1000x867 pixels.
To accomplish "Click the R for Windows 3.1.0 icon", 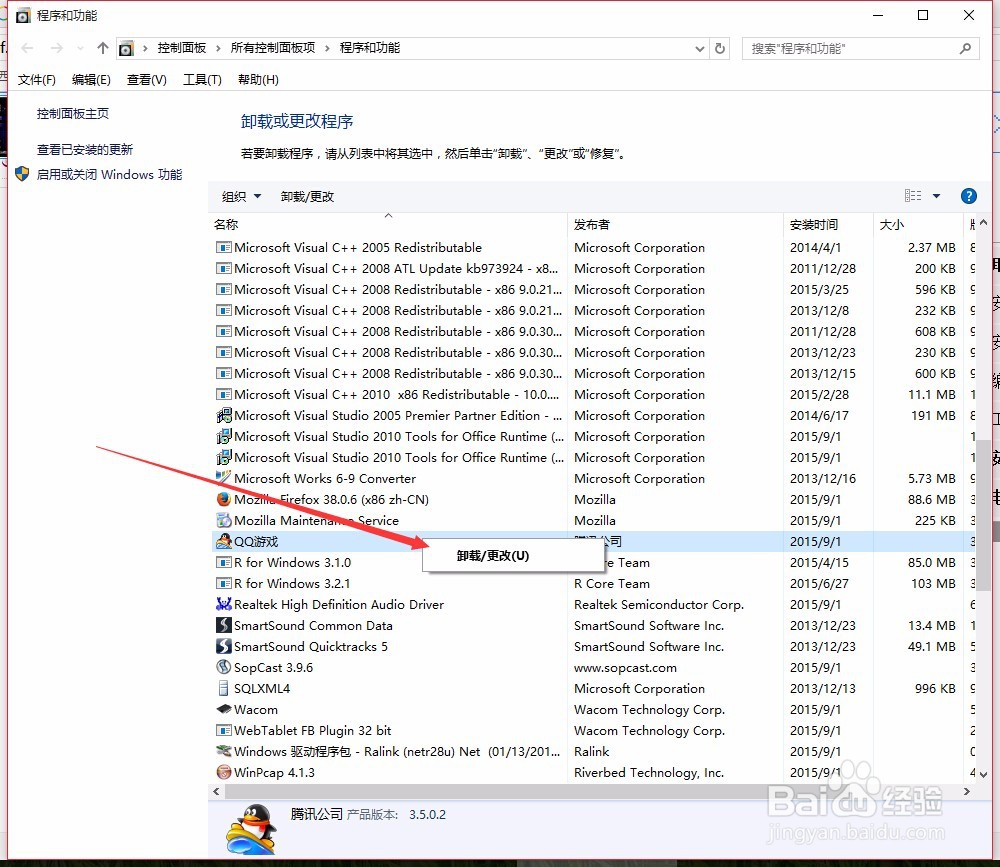I will pos(223,562).
